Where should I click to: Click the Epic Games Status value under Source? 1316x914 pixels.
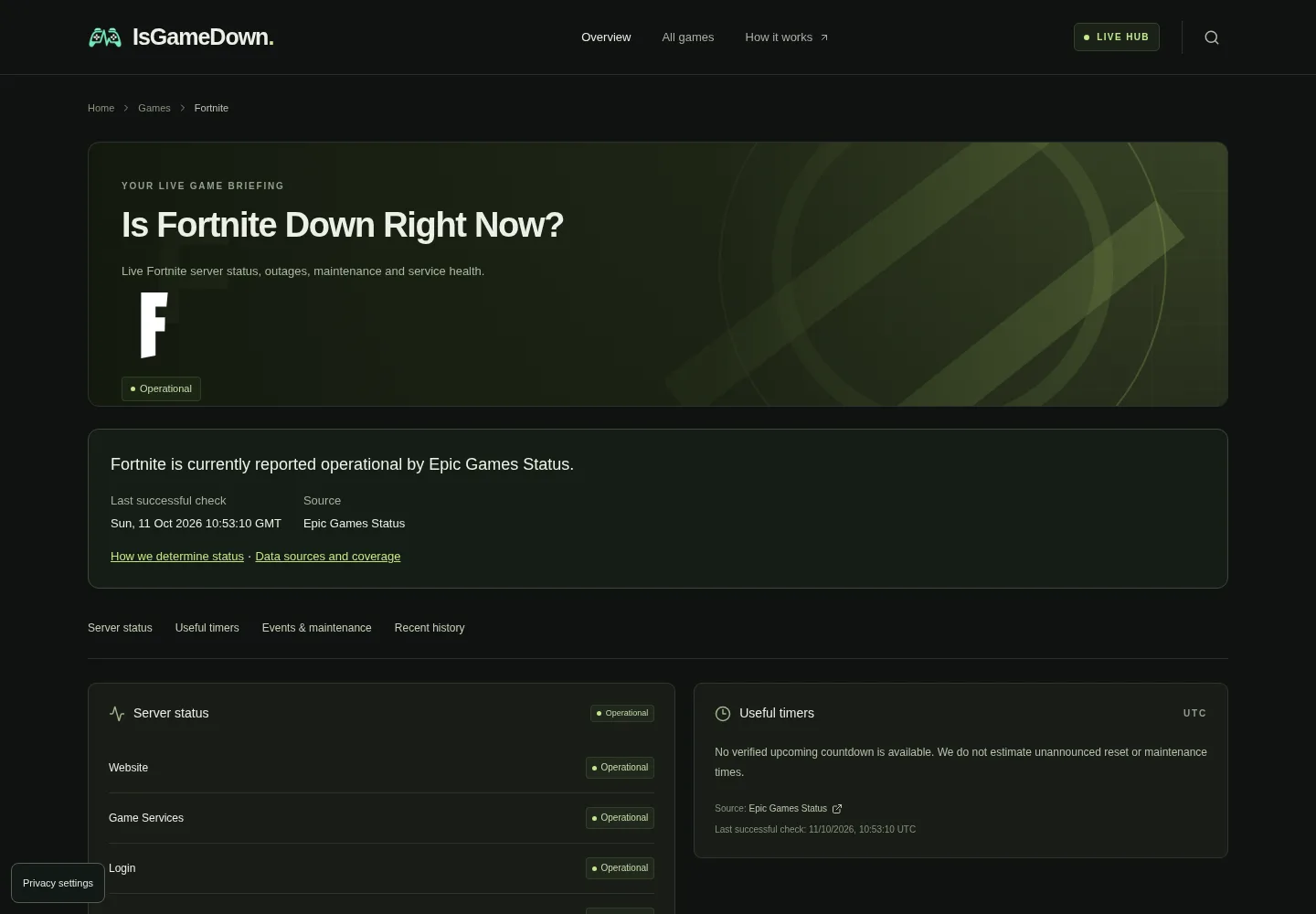point(354,524)
